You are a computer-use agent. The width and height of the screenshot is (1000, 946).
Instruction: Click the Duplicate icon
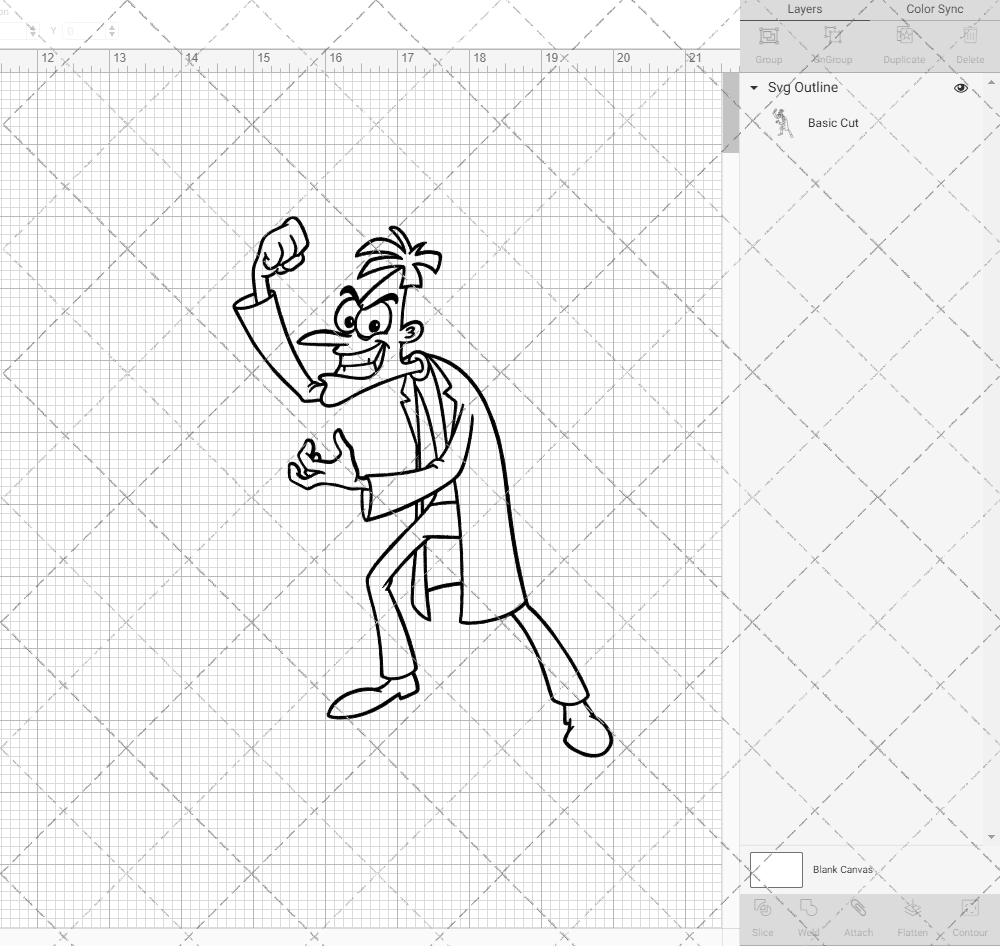point(904,36)
